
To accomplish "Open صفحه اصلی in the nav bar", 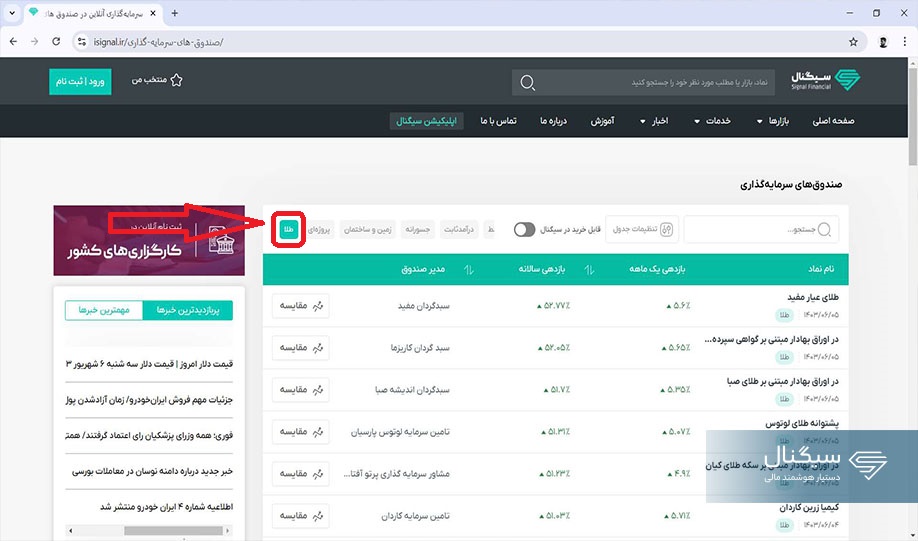I will coord(833,121).
